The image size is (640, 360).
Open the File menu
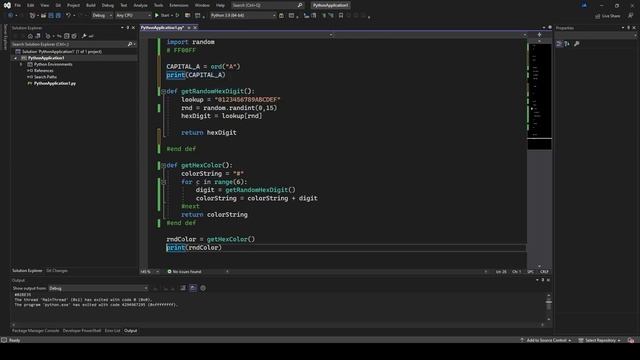(18, 5)
